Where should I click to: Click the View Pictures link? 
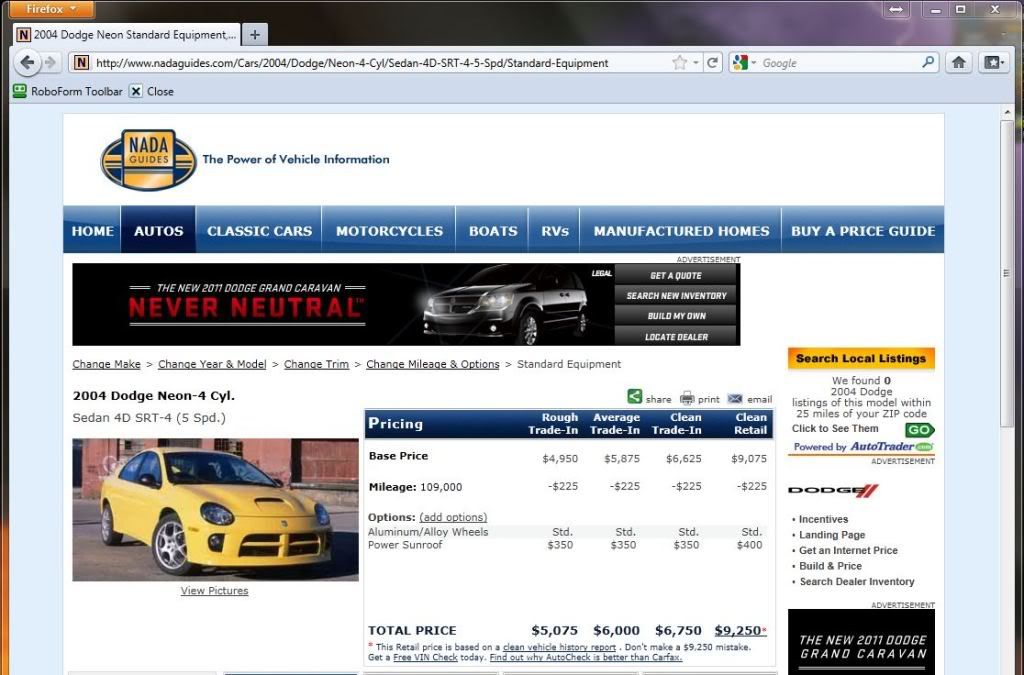(x=214, y=591)
